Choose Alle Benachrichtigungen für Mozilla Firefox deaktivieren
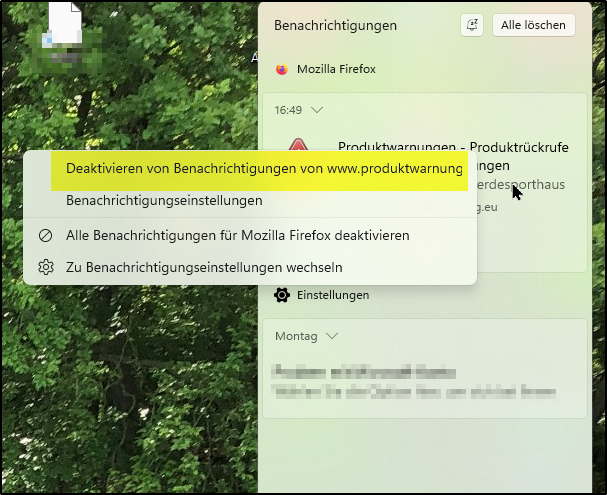This screenshot has width=607, height=495. (238, 235)
